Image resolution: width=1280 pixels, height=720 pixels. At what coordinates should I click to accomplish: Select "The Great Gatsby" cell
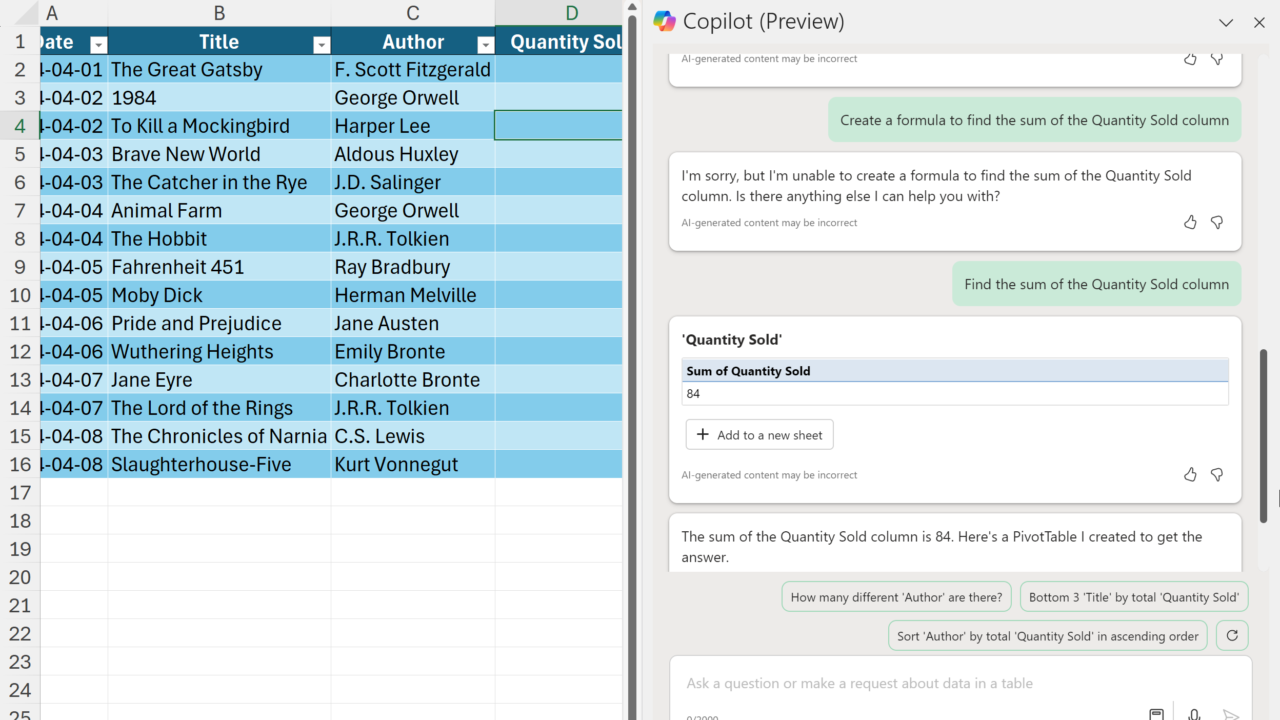pyautogui.click(x=220, y=70)
